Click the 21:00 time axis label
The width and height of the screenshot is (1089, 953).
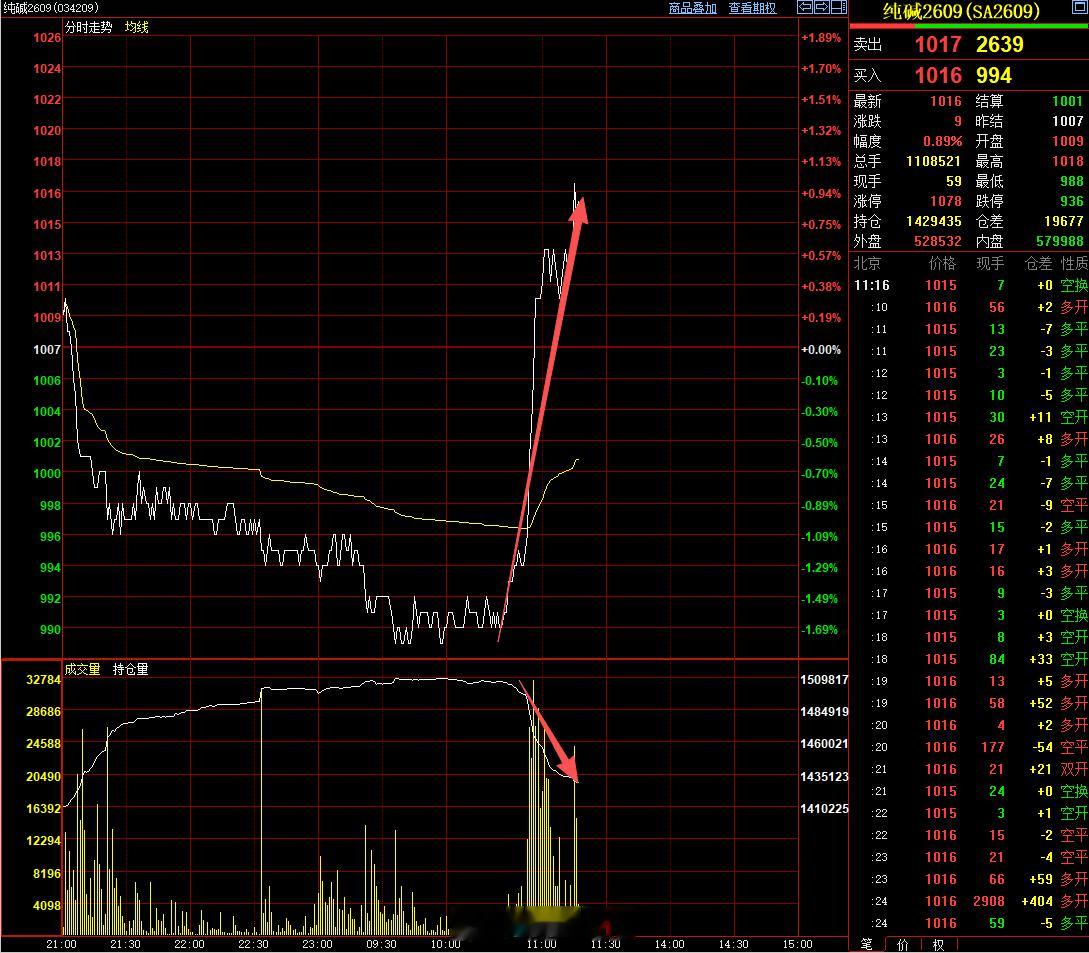coord(61,945)
